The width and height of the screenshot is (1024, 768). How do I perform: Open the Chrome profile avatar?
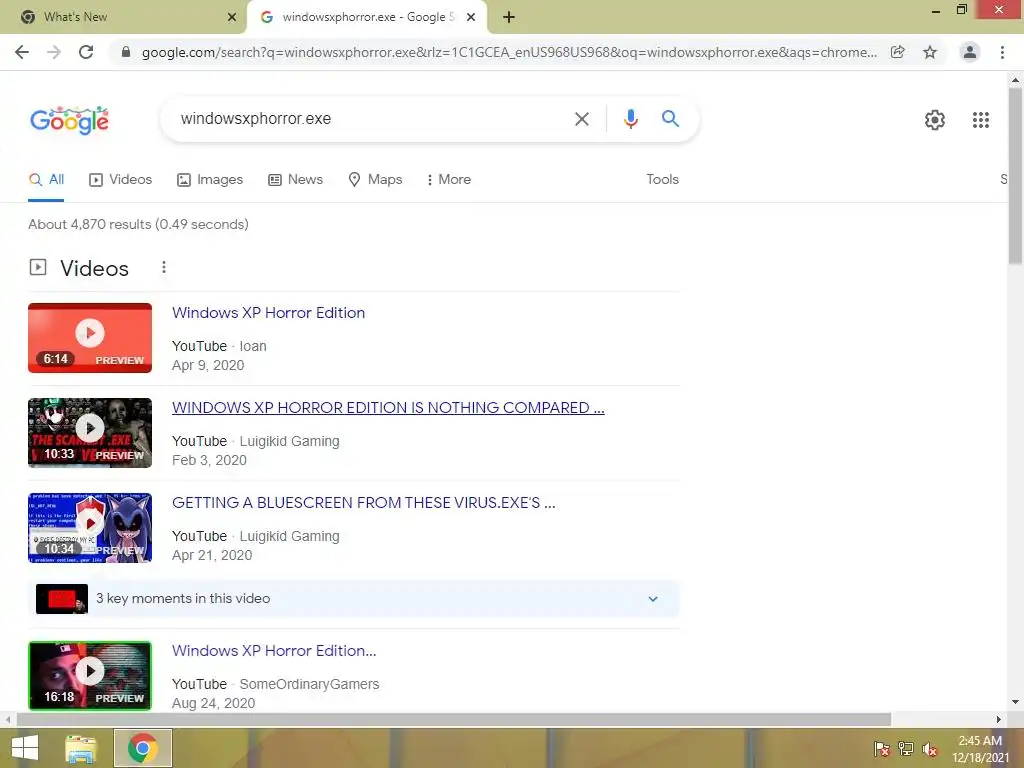[x=970, y=52]
